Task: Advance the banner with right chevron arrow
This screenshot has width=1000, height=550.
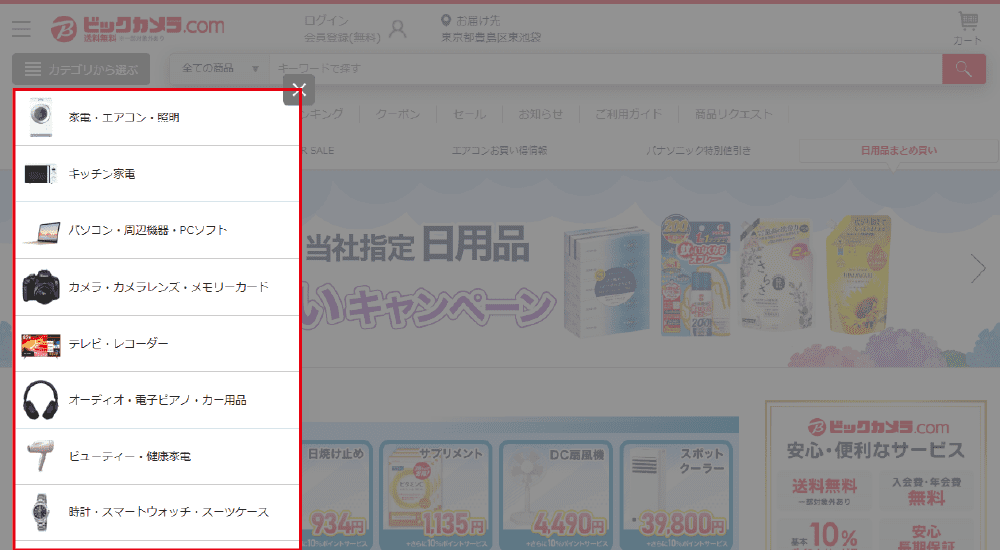Action: pyautogui.click(x=978, y=269)
